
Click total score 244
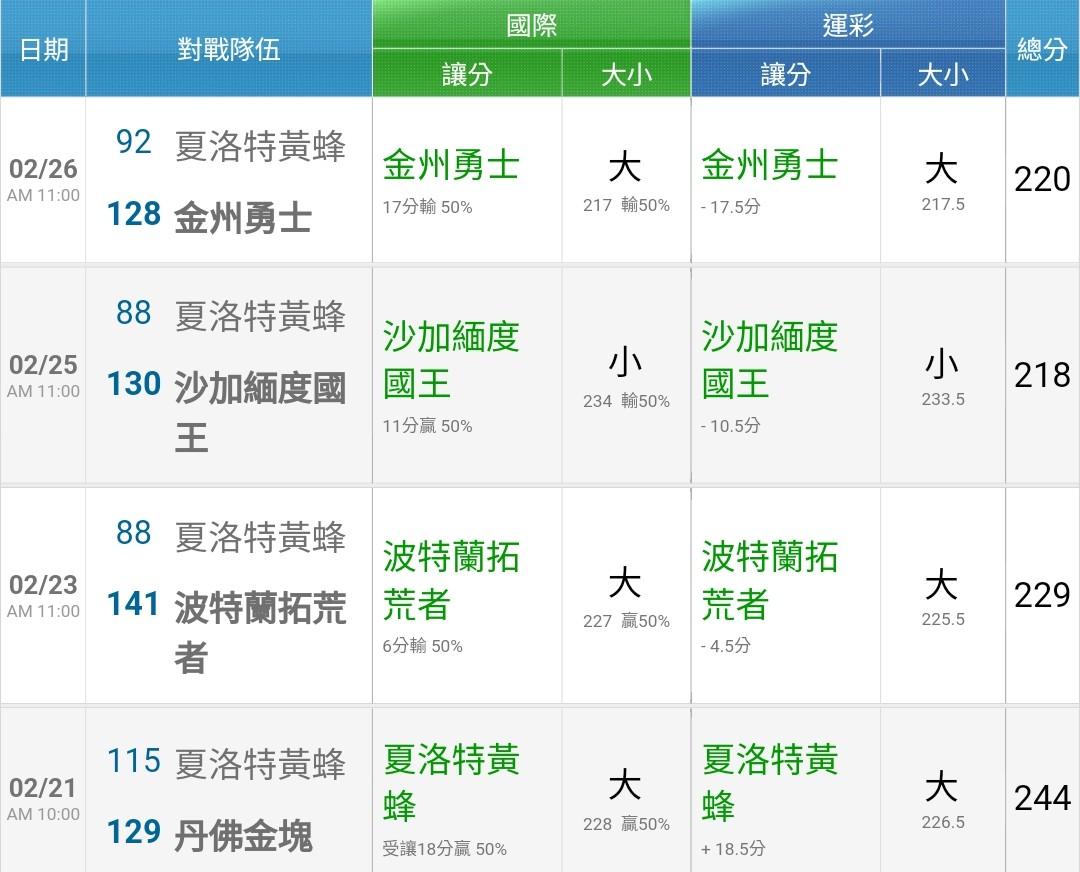tap(1042, 798)
